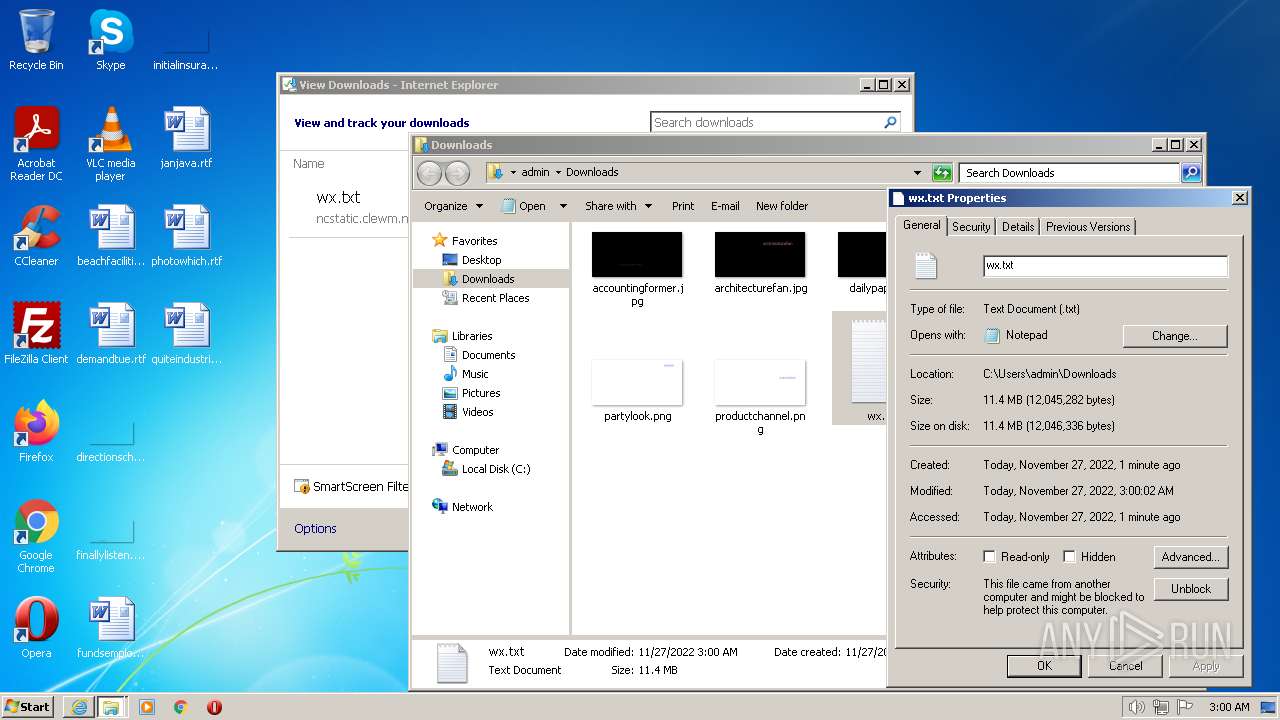
Task: Click E-mail in Explorer toolbar
Action: (x=725, y=206)
